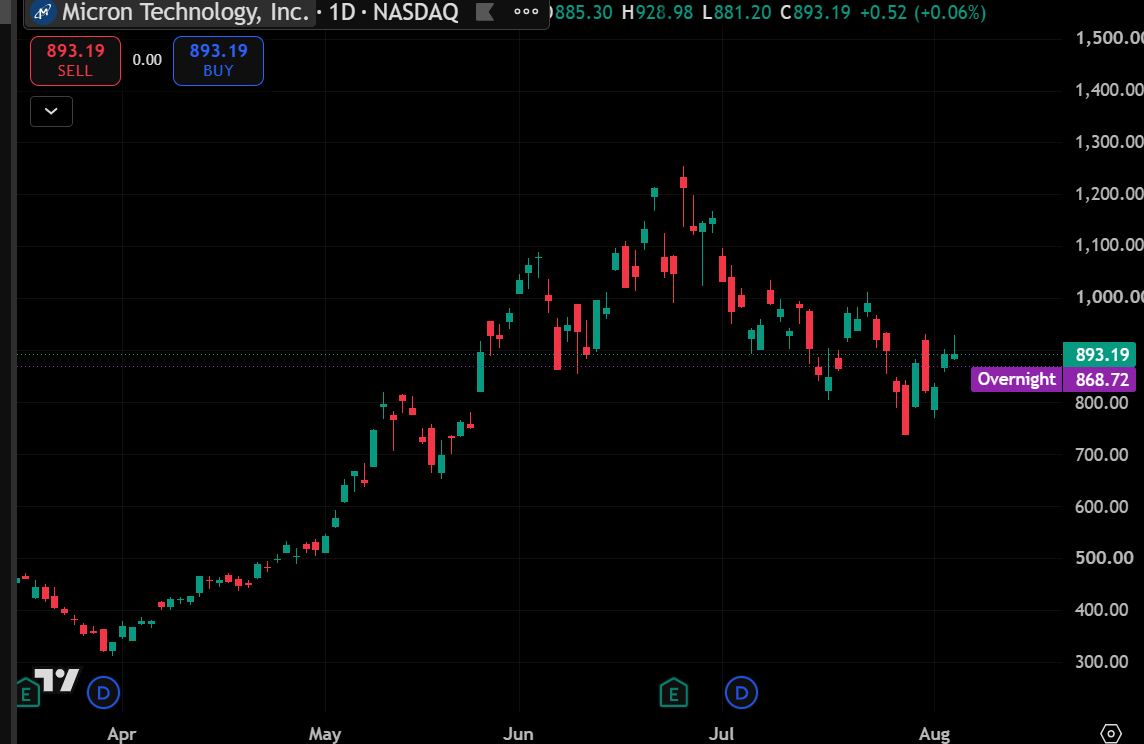
Task: Open the earnings E marker before July
Action: tap(673, 693)
